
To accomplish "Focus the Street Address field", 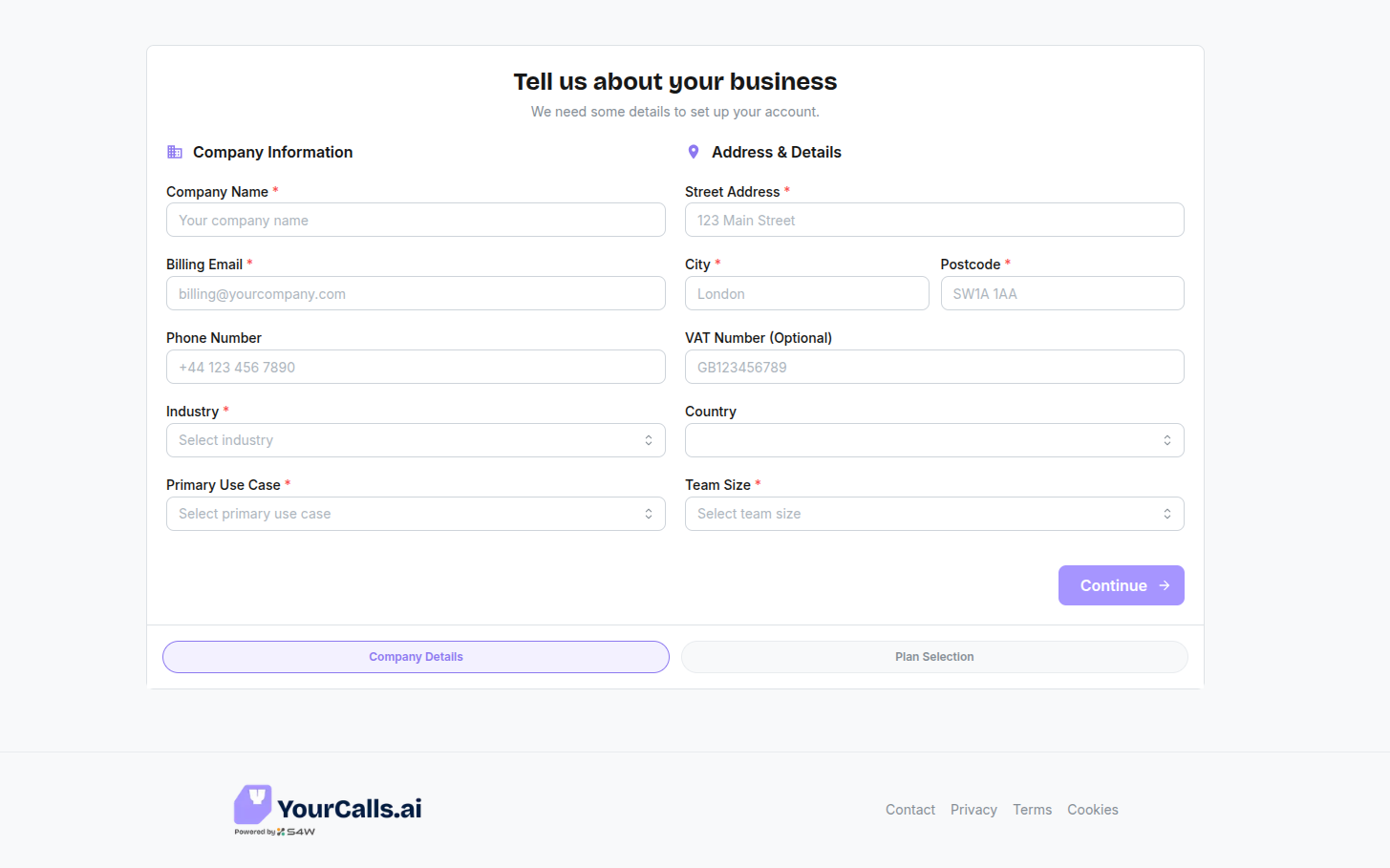I will coord(934,220).
